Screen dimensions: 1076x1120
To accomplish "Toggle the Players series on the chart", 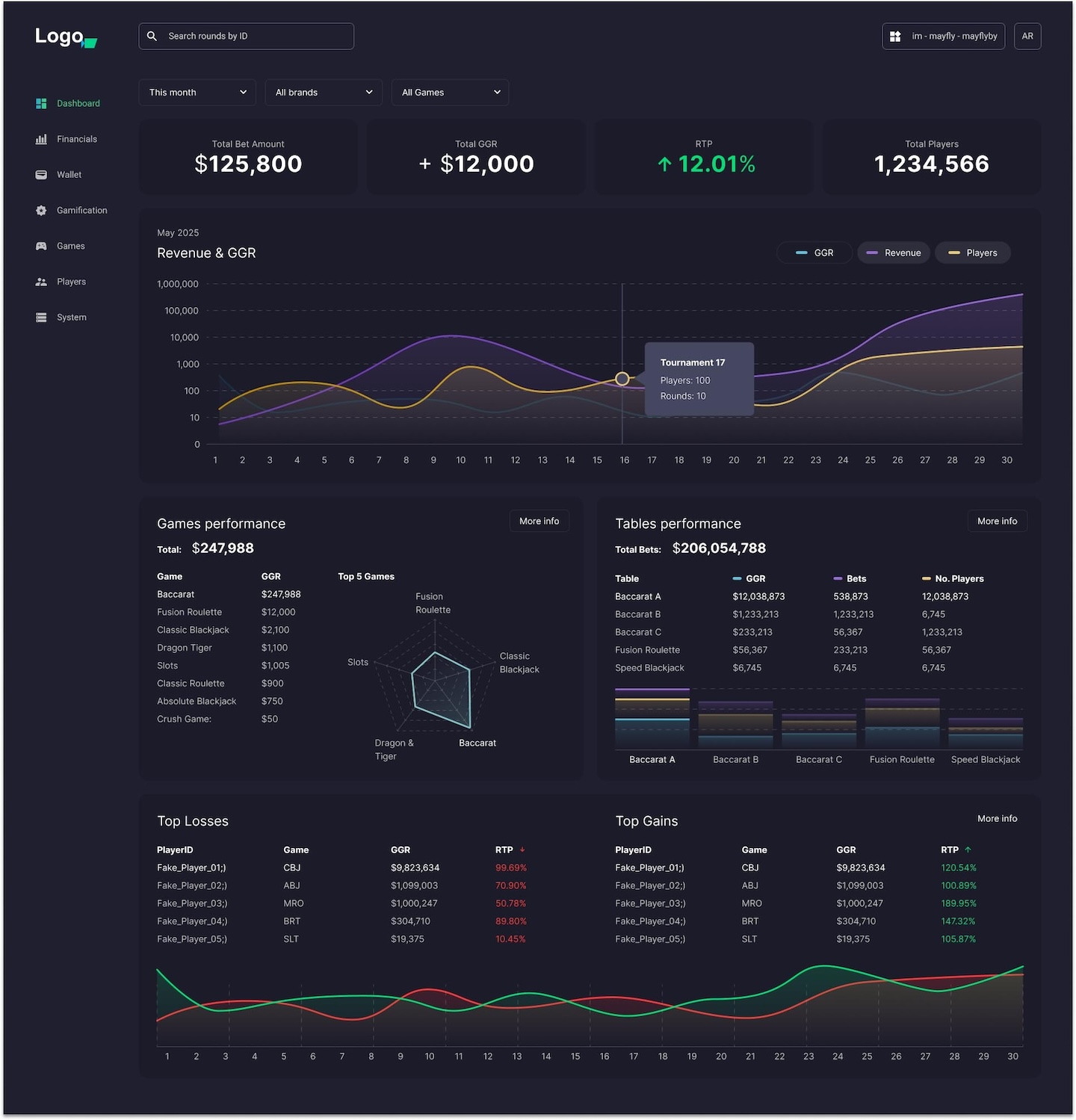I will tap(973, 253).
